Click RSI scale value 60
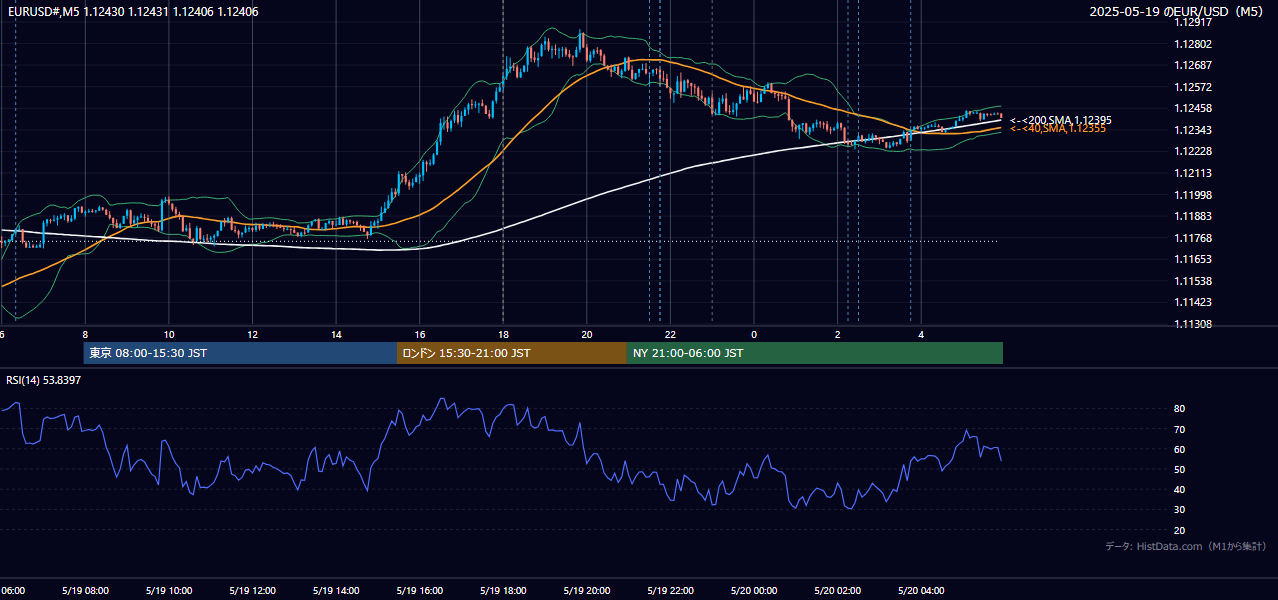The height and width of the screenshot is (600, 1278). pos(1180,449)
